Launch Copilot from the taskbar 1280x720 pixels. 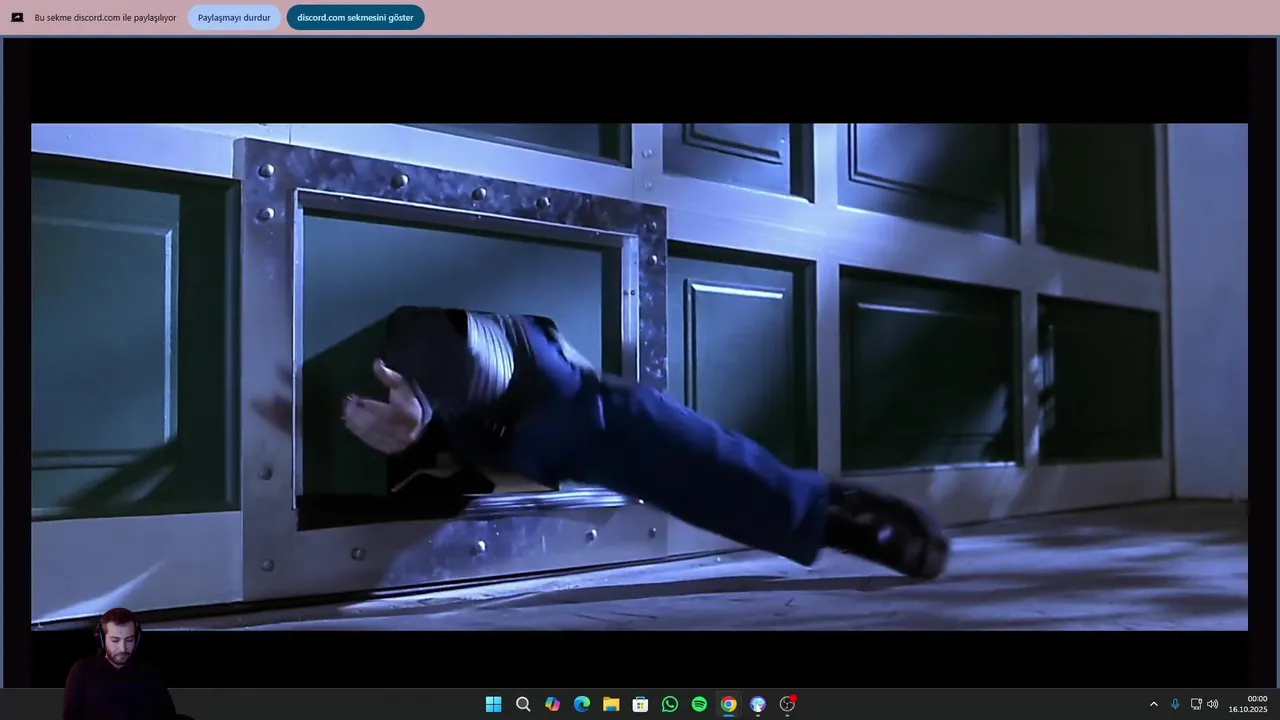tap(552, 704)
